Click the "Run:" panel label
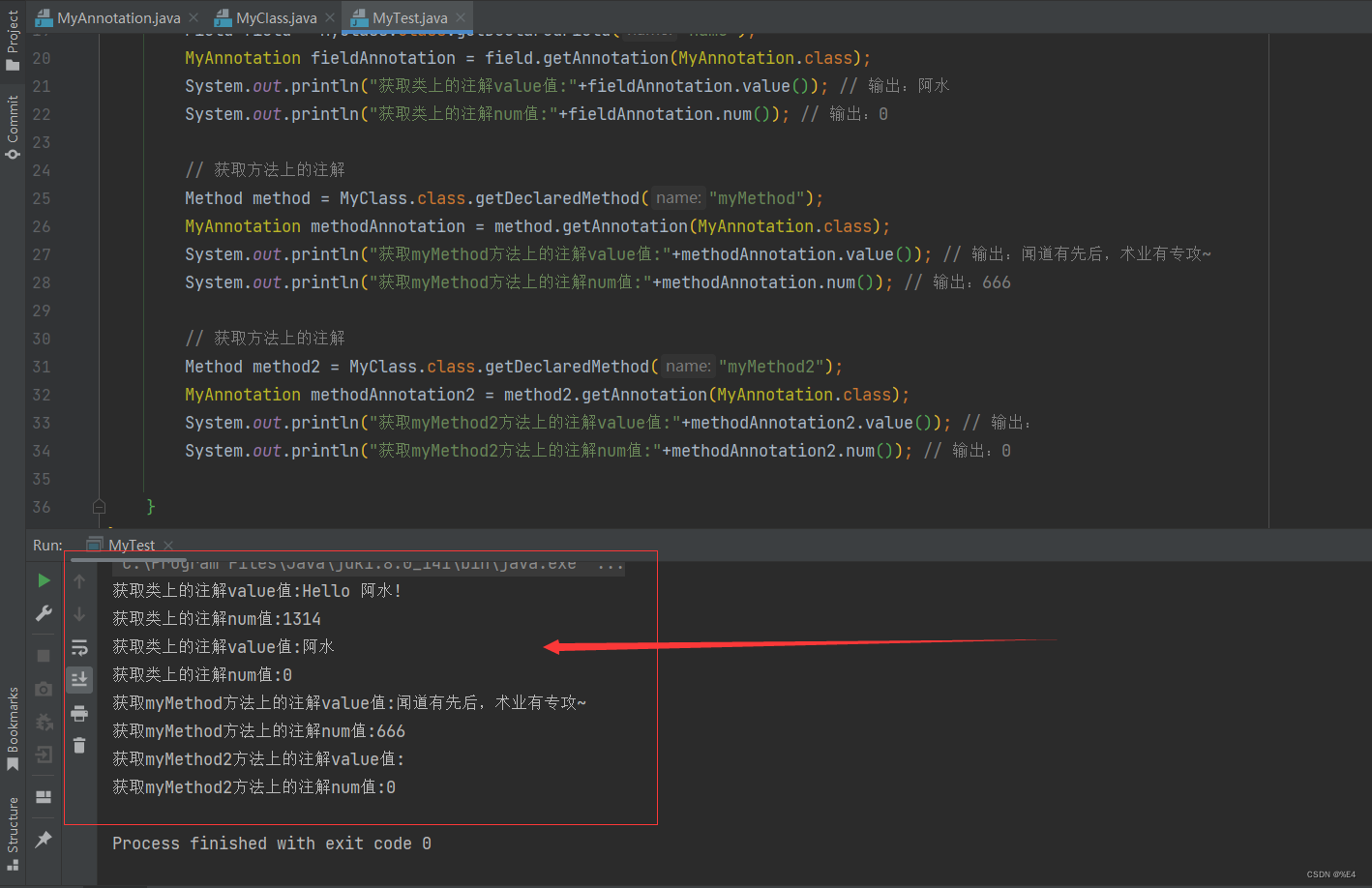Viewport: 1372px width, 888px height. click(47, 545)
